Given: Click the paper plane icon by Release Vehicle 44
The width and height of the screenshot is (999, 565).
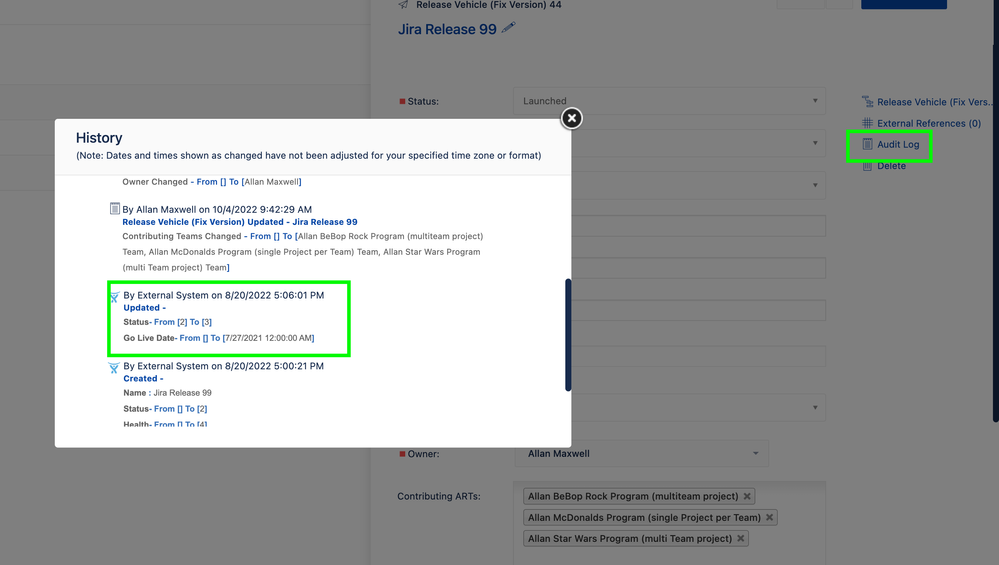Looking at the screenshot, I should click(x=403, y=5).
